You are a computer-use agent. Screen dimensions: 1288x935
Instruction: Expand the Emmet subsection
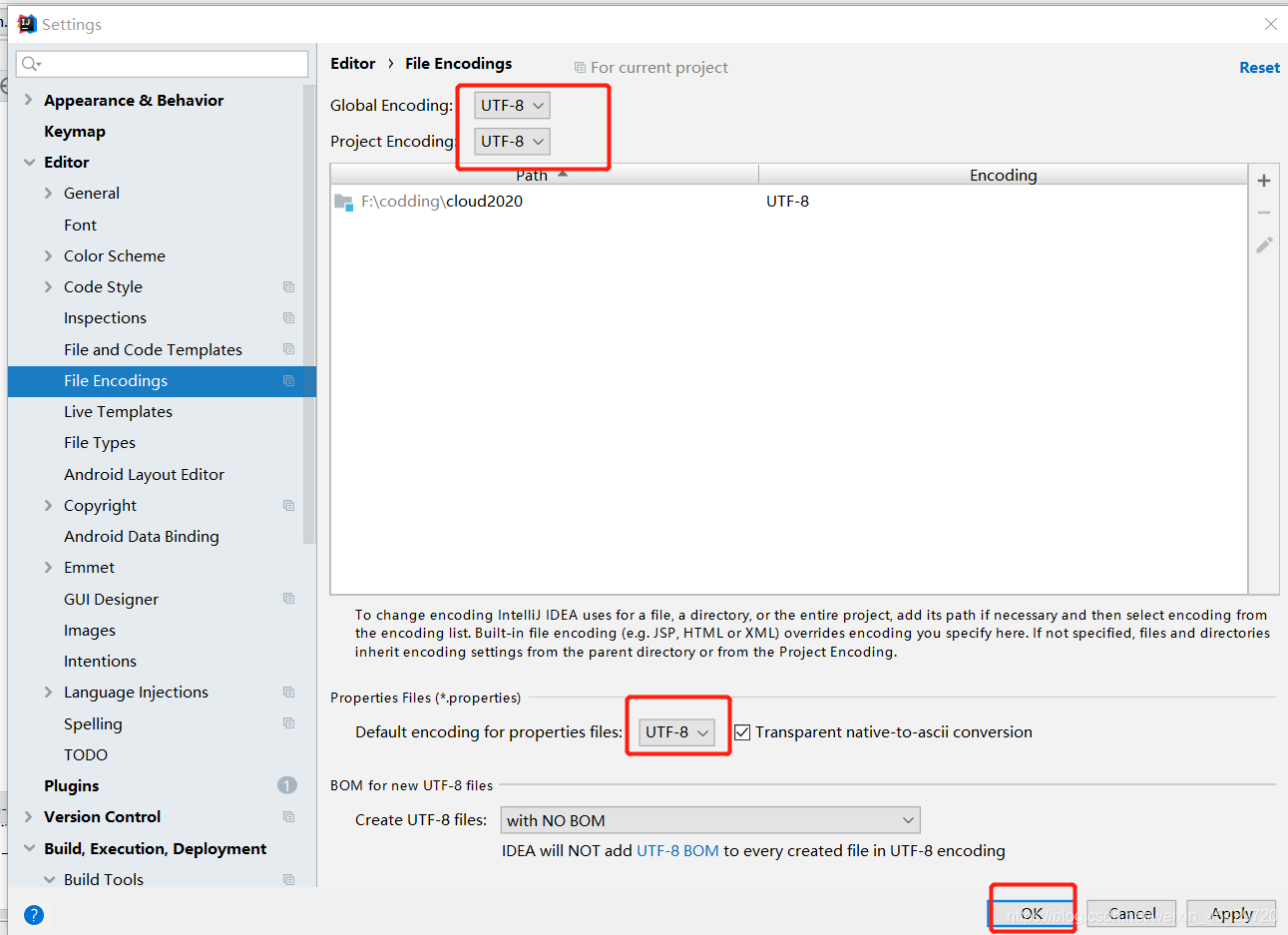(x=48, y=568)
